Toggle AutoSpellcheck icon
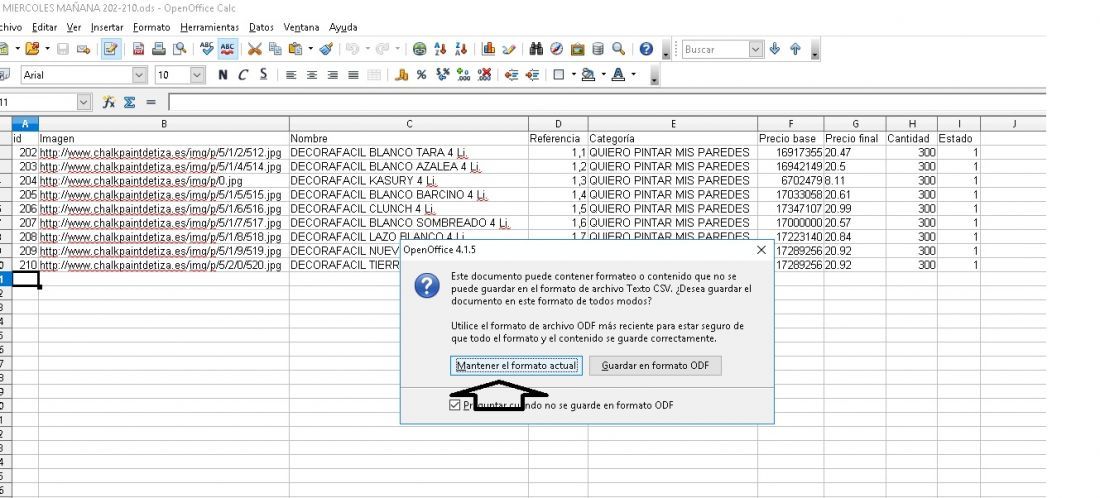 tap(228, 49)
